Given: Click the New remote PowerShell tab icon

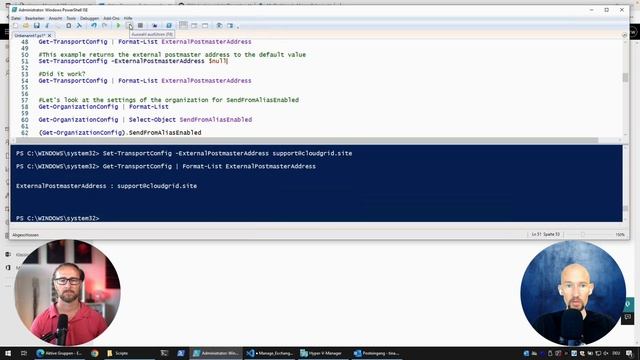Looking at the screenshot, I should tap(154, 26).
